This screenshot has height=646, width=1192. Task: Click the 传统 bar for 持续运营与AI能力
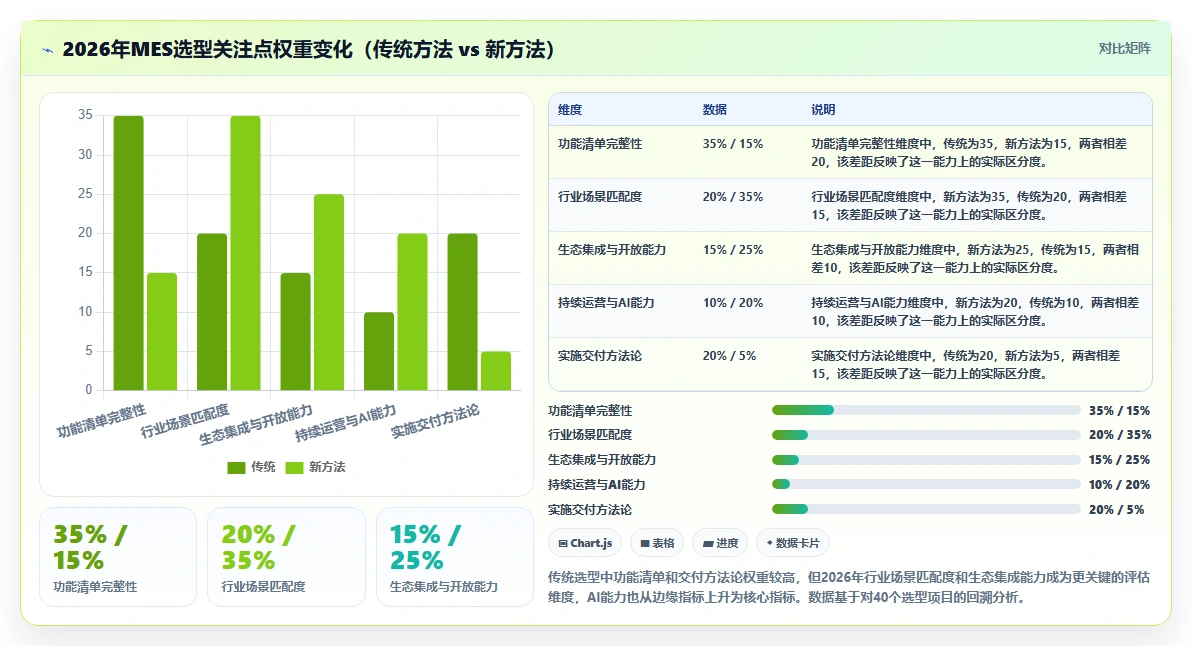tap(379, 351)
